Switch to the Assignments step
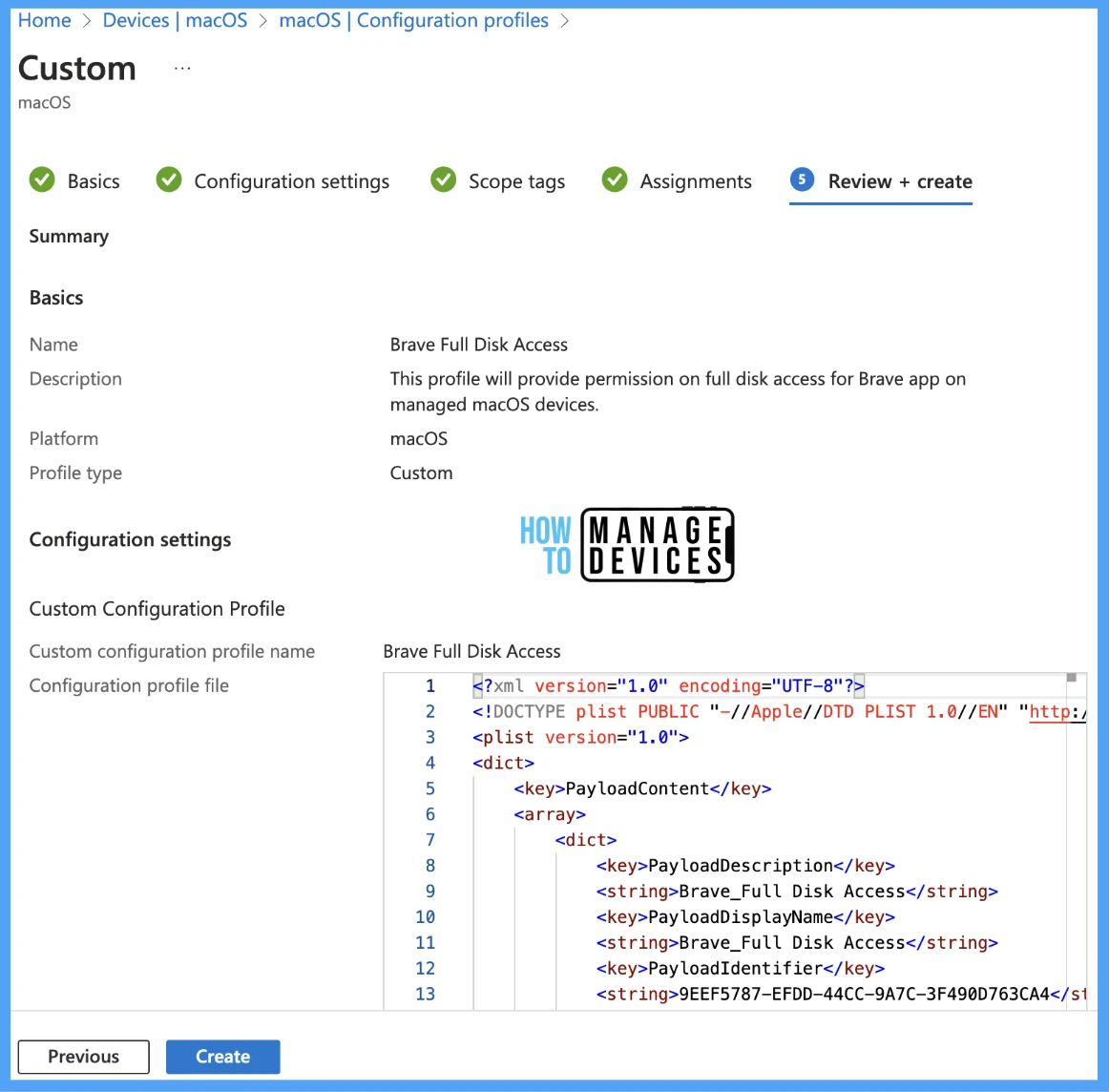 [x=695, y=181]
